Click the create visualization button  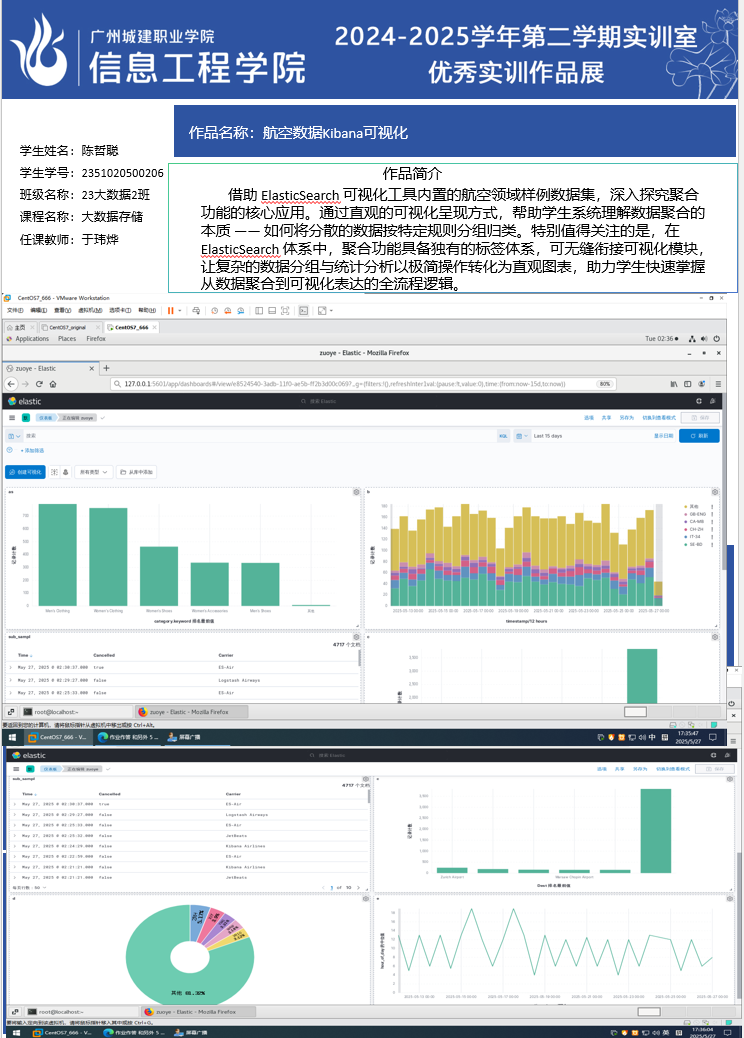tap(25, 471)
